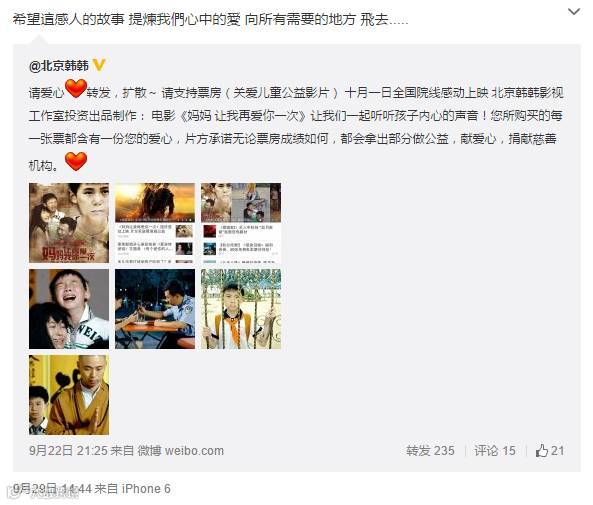Click the like count number 21
Screen dimensions: 593x505
coord(557,451)
